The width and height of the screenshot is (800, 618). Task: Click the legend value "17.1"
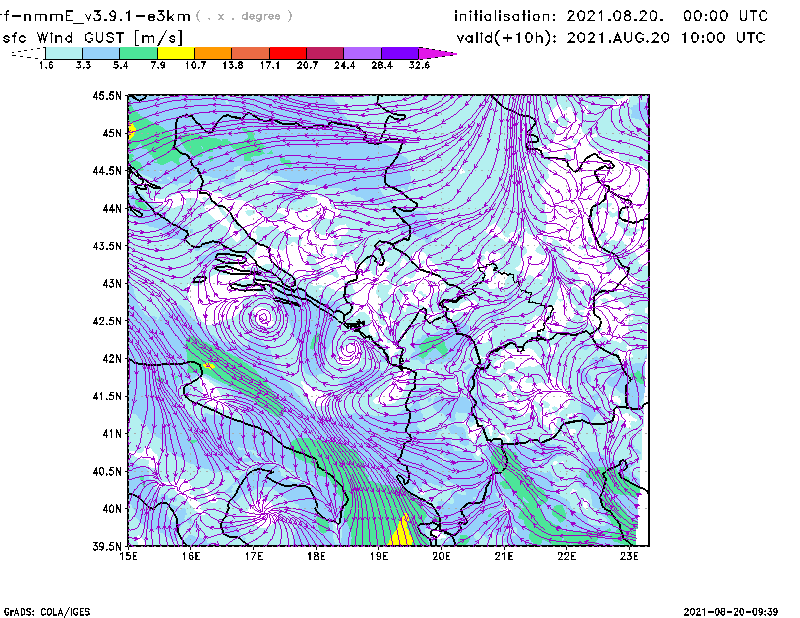pyautogui.click(x=270, y=65)
